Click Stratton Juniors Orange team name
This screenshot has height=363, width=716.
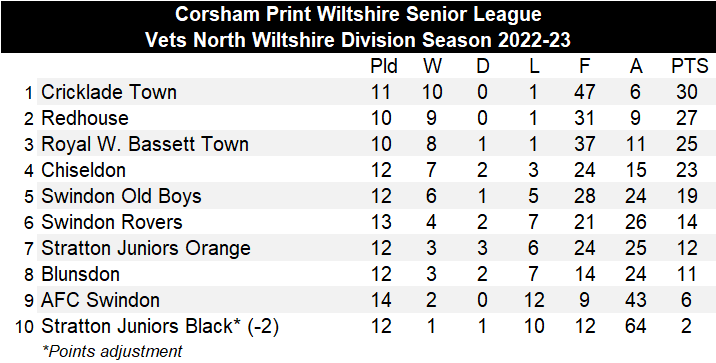tap(146, 249)
